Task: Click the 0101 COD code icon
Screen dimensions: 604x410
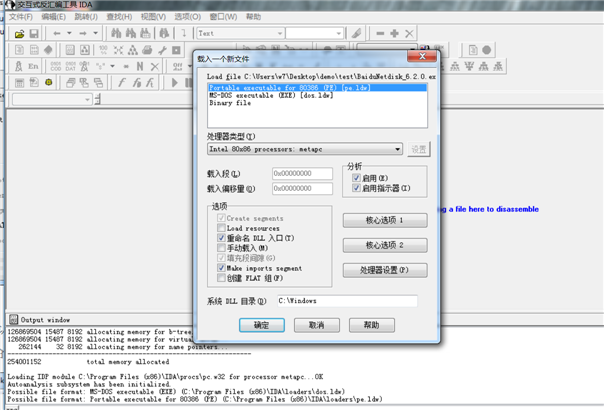Action: pyautogui.click(x=56, y=66)
